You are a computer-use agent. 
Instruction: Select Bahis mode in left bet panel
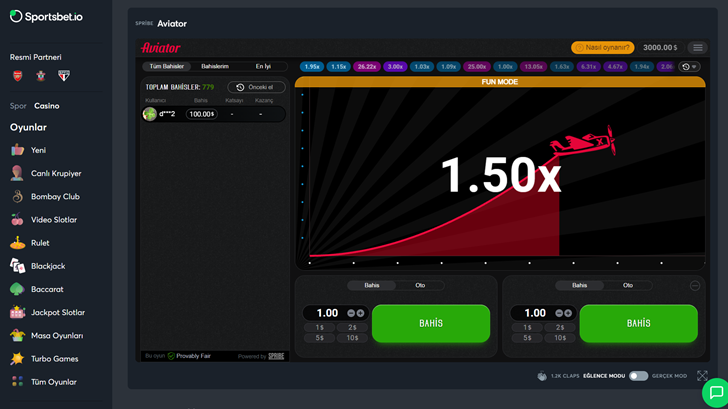[x=372, y=286]
